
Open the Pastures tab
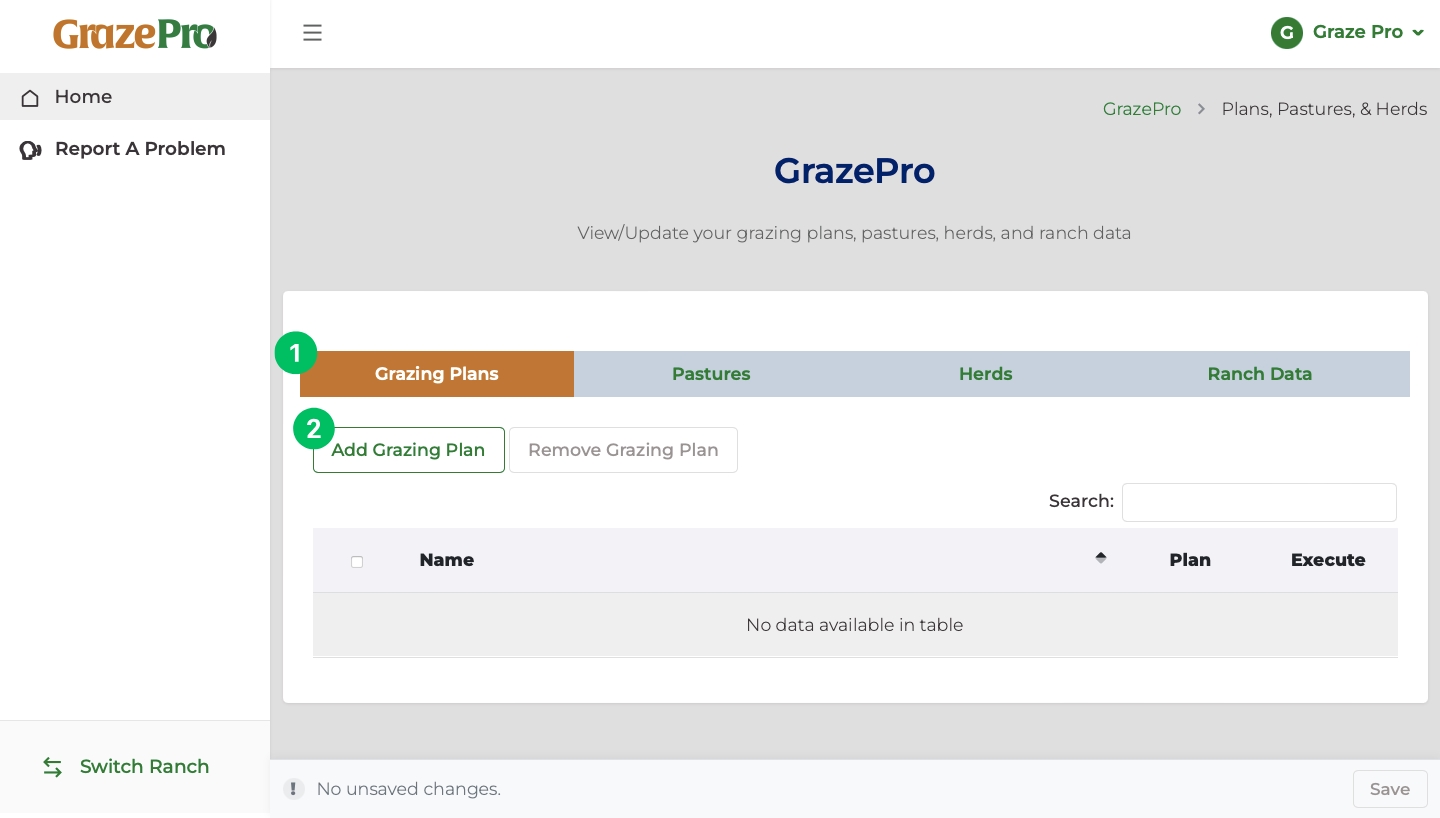pos(711,374)
